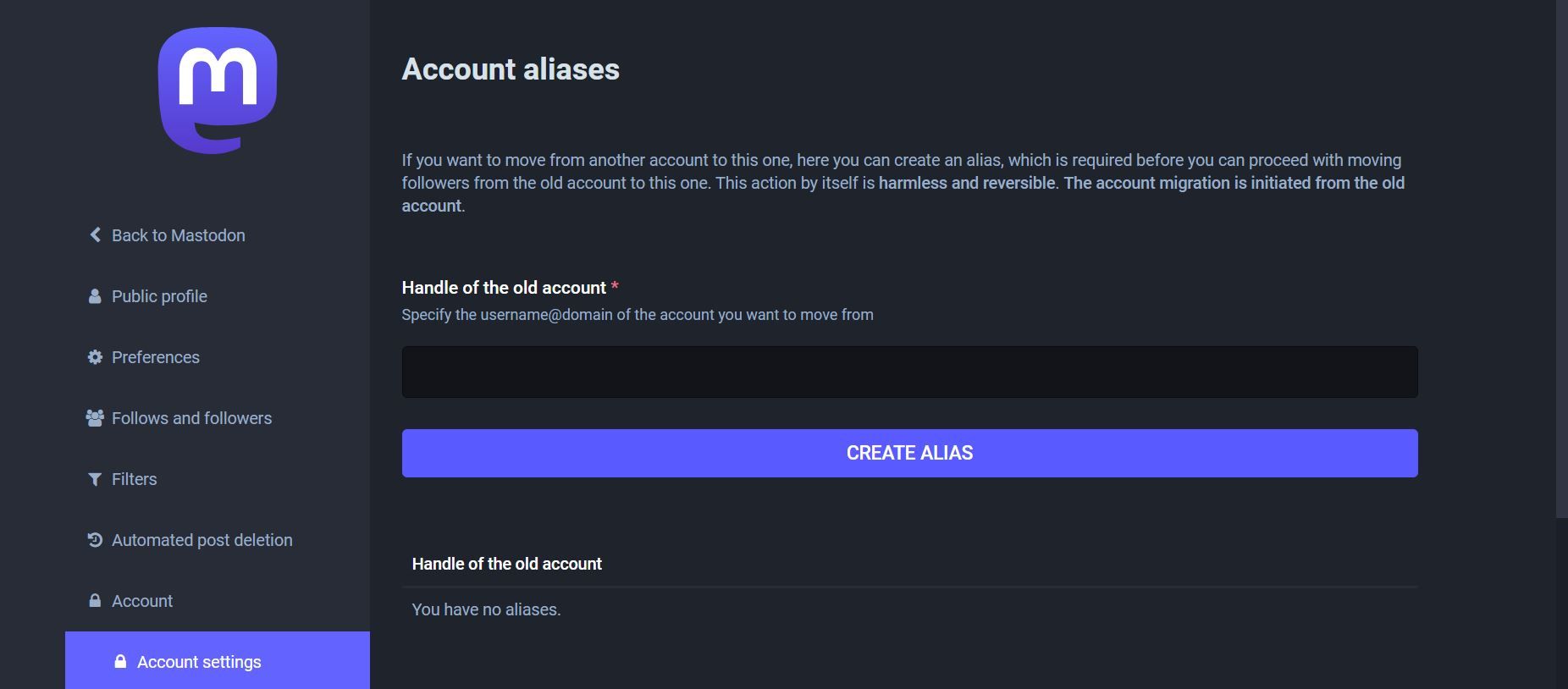Open the Public profile section
Viewport: 1568px width, 689px height.
pyautogui.click(x=158, y=296)
